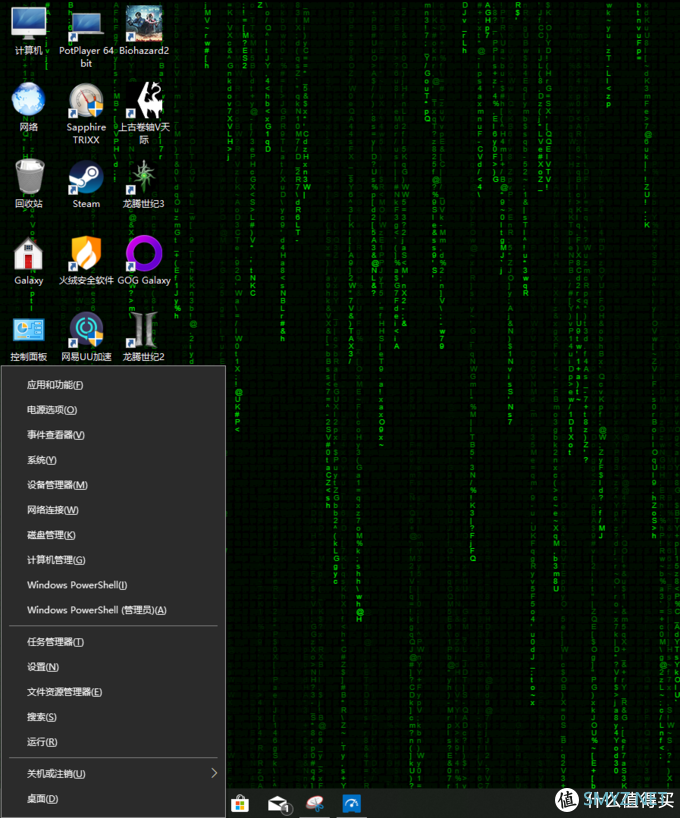Select the 龙腾世纪2 game icon

[144, 330]
